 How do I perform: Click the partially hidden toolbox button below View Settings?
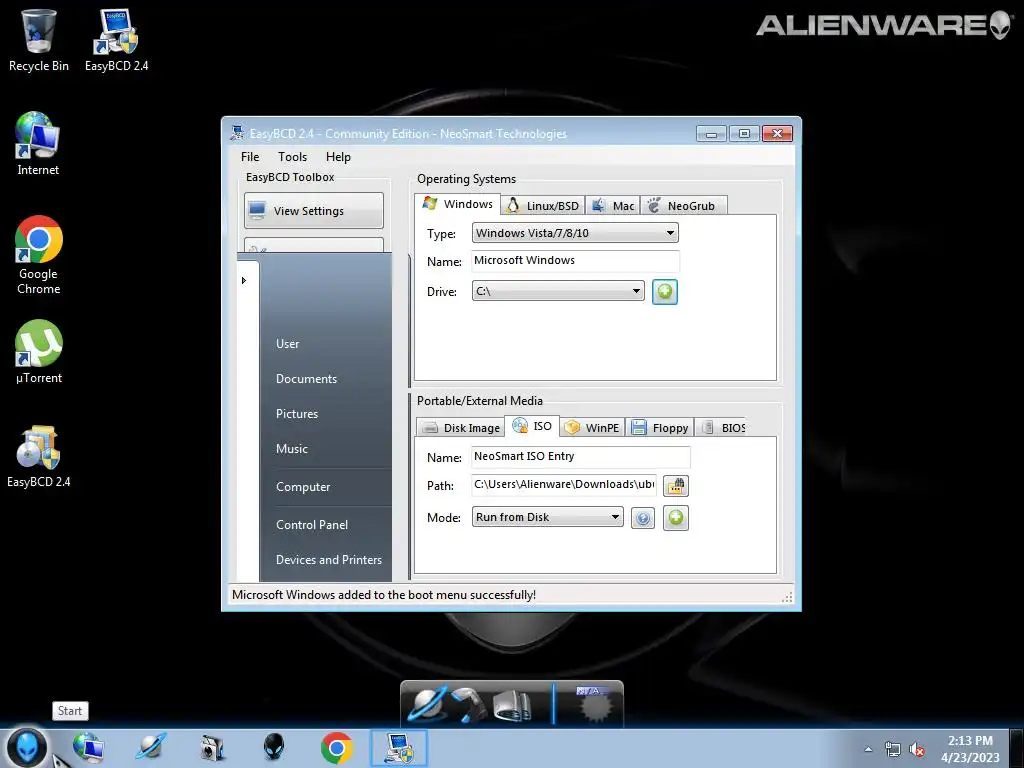(x=313, y=246)
